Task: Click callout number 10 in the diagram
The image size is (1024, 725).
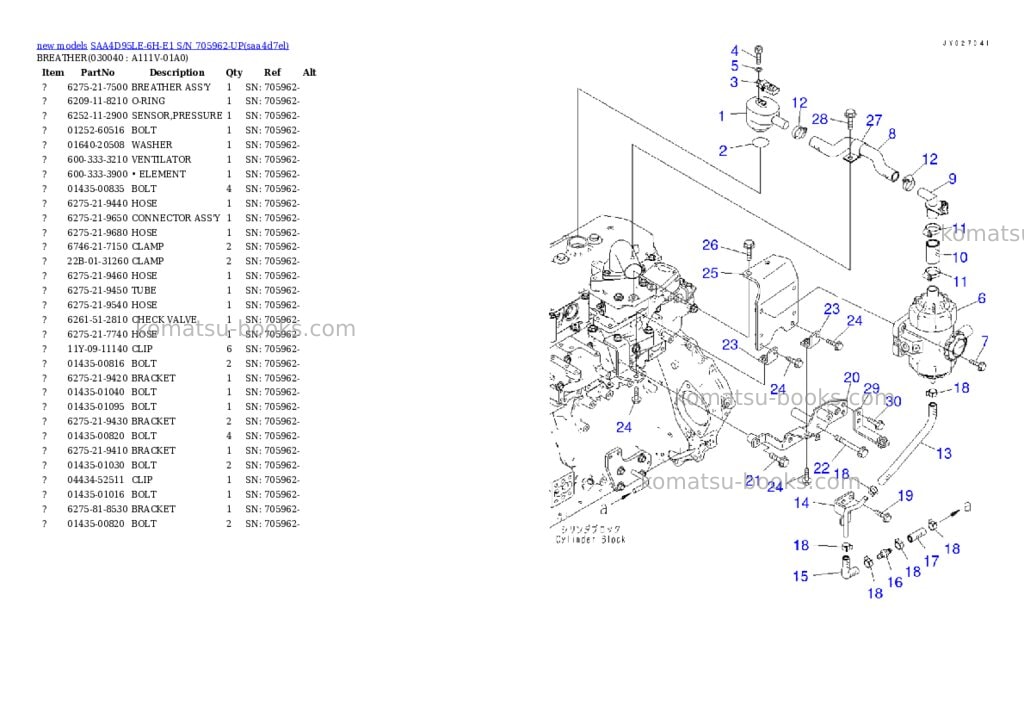Action: point(959,257)
